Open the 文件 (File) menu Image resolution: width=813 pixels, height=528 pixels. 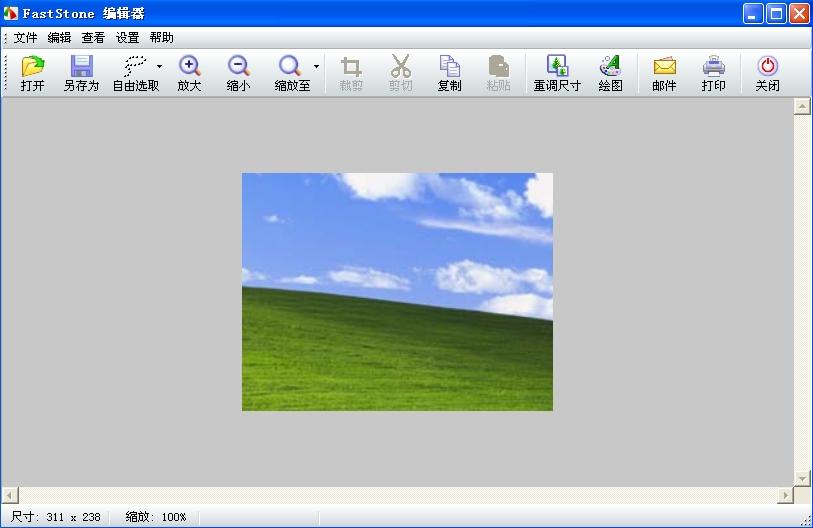(x=25, y=38)
